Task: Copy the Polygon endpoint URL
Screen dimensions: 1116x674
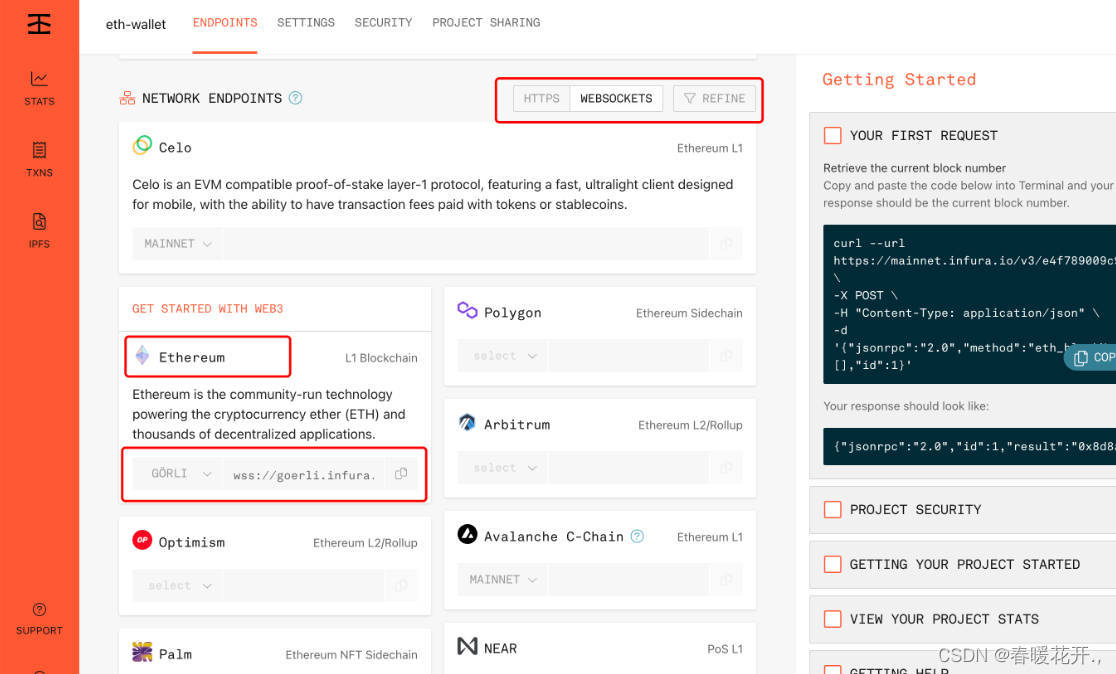Action: (x=726, y=355)
